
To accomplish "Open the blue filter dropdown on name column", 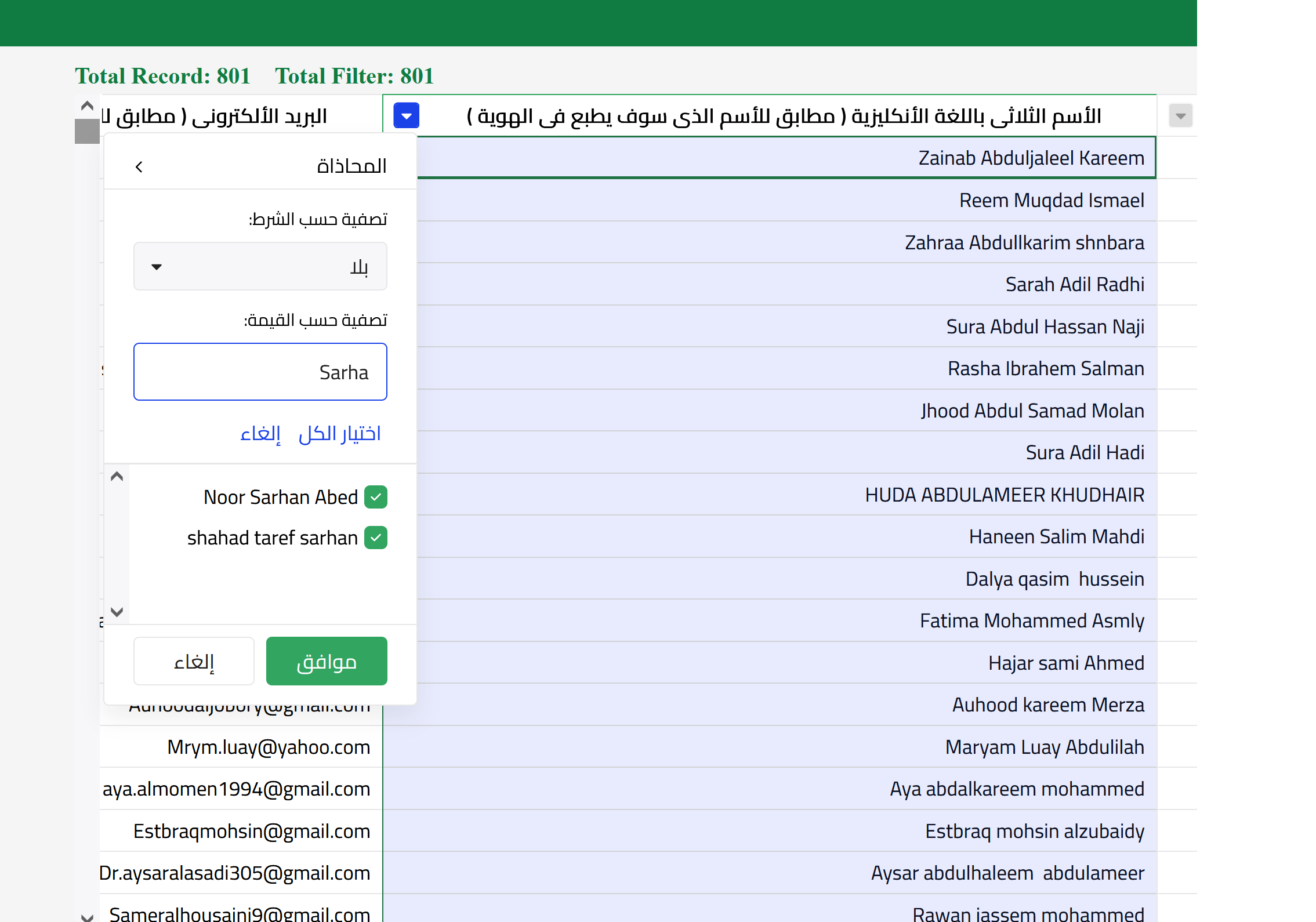I will click(406, 115).
